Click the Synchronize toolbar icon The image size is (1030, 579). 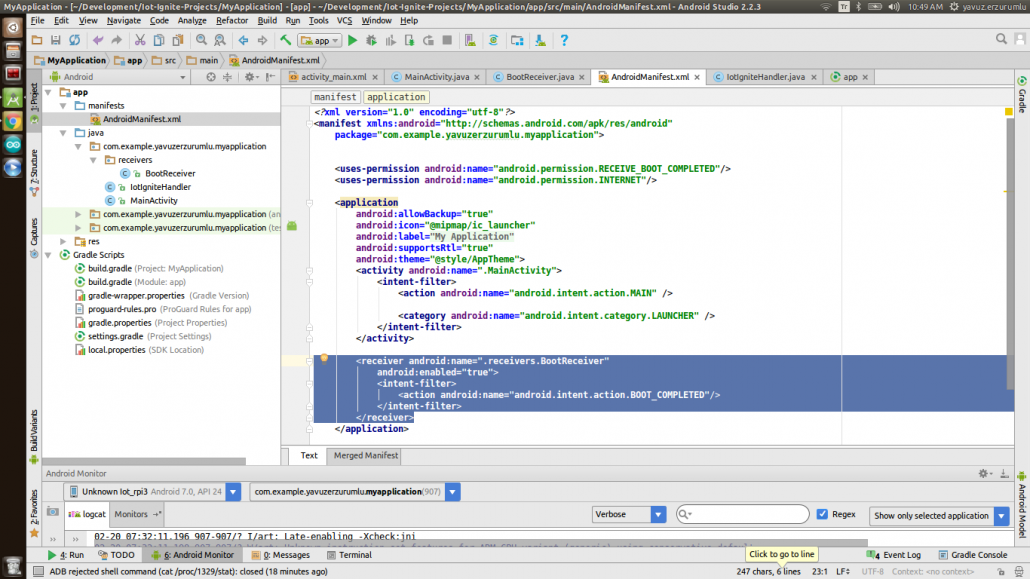(75, 41)
